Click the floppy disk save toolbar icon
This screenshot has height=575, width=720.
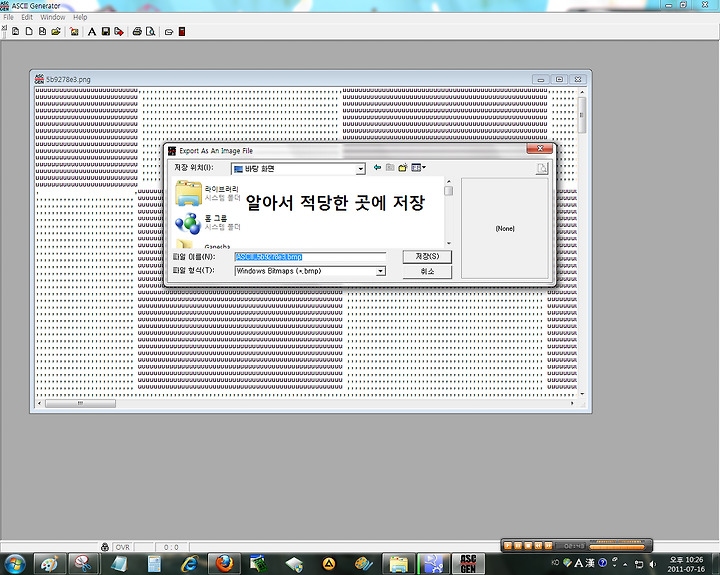pos(106,31)
